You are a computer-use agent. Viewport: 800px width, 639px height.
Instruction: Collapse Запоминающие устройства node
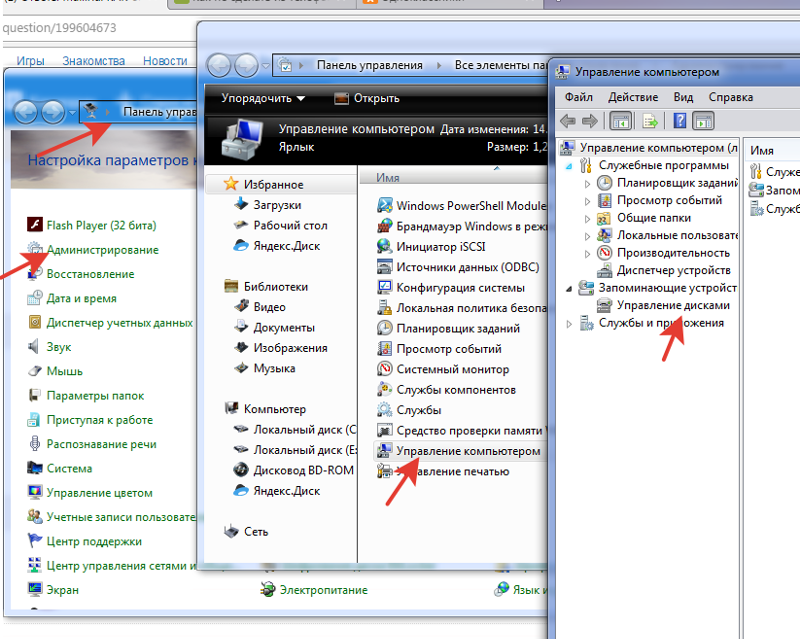pos(569,289)
